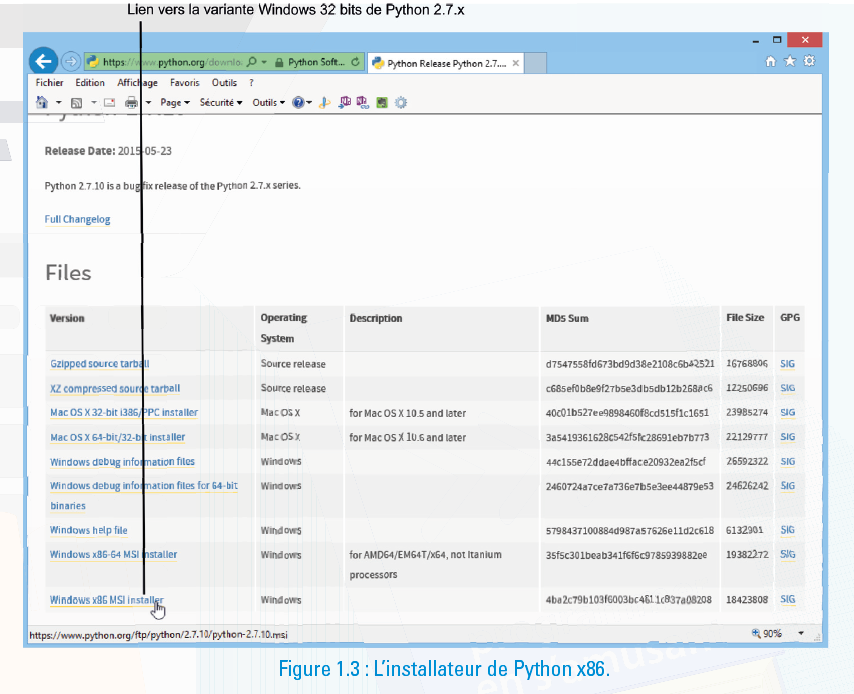854x694 pixels.
Task: Expand the Print dropdown arrow
Action: tap(148, 102)
